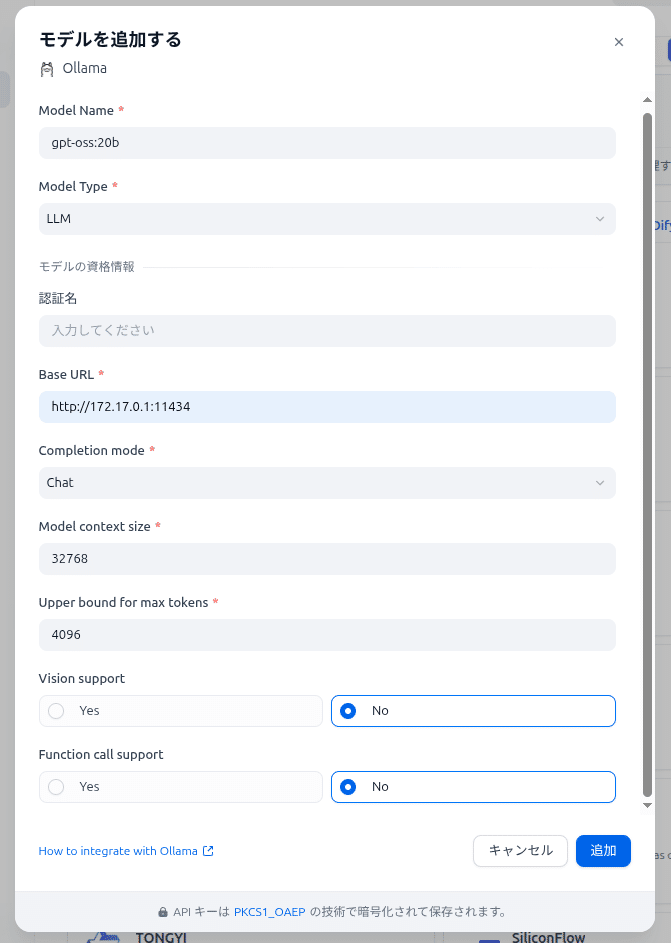Focus the 認証名 text field
This screenshot has height=943, width=671.
click(x=326, y=331)
